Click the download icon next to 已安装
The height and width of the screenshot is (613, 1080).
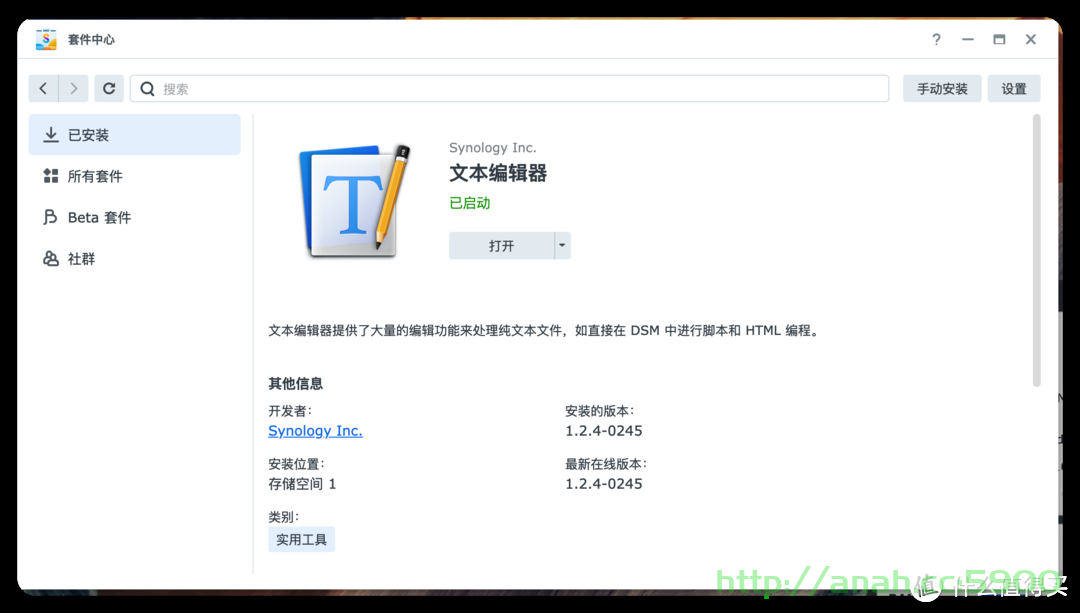click(51, 134)
